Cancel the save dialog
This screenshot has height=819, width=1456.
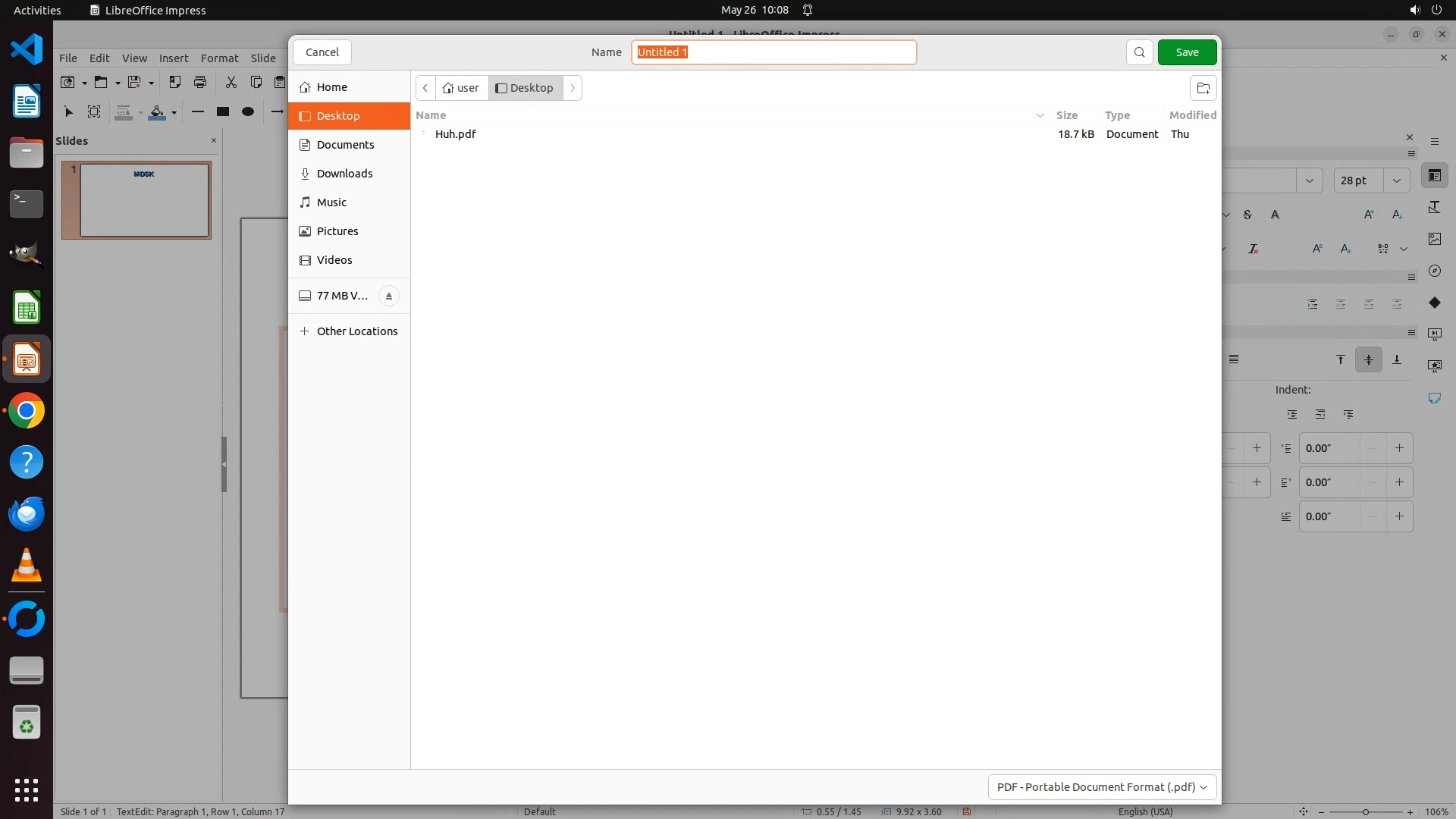(322, 52)
